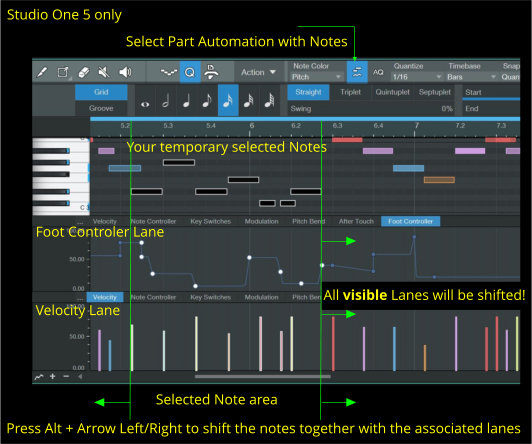The height and width of the screenshot is (444, 532).
Task: Switch lower lane to Key Switches tab
Action: (210, 297)
